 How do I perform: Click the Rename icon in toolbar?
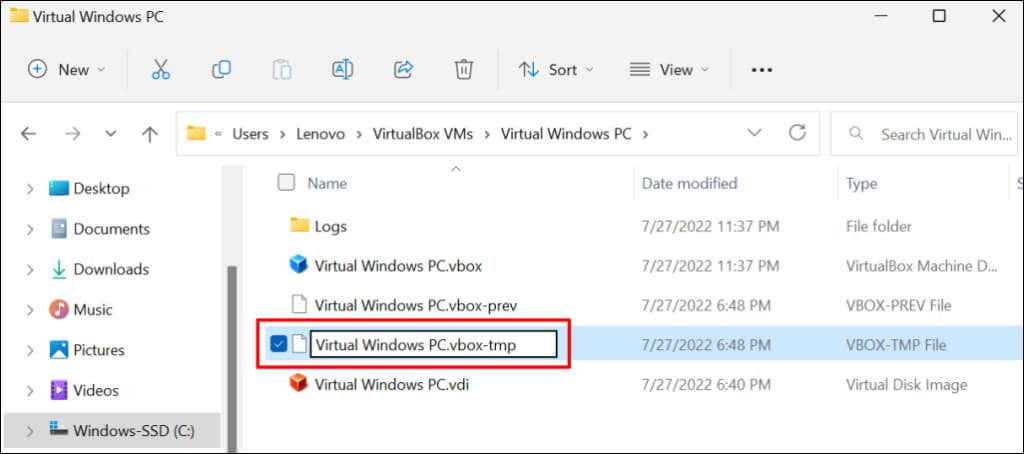(342, 69)
